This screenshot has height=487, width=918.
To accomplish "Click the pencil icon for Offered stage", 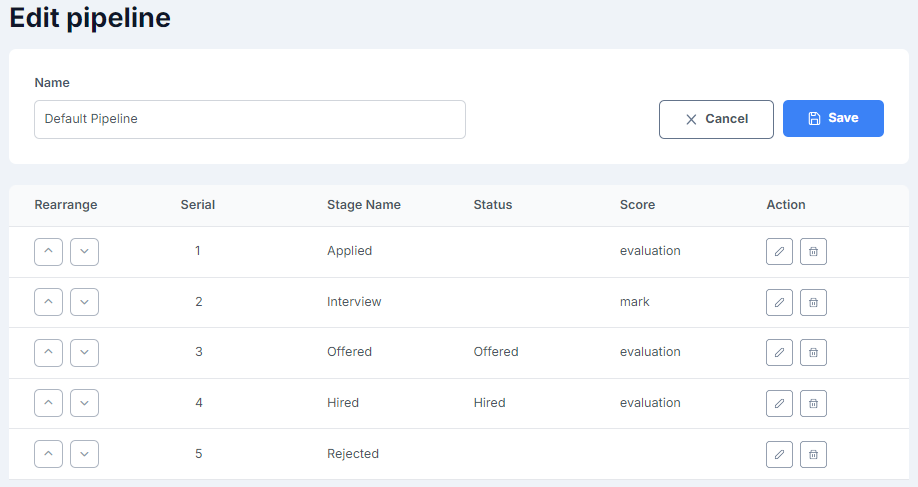I will tap(779, 352).
